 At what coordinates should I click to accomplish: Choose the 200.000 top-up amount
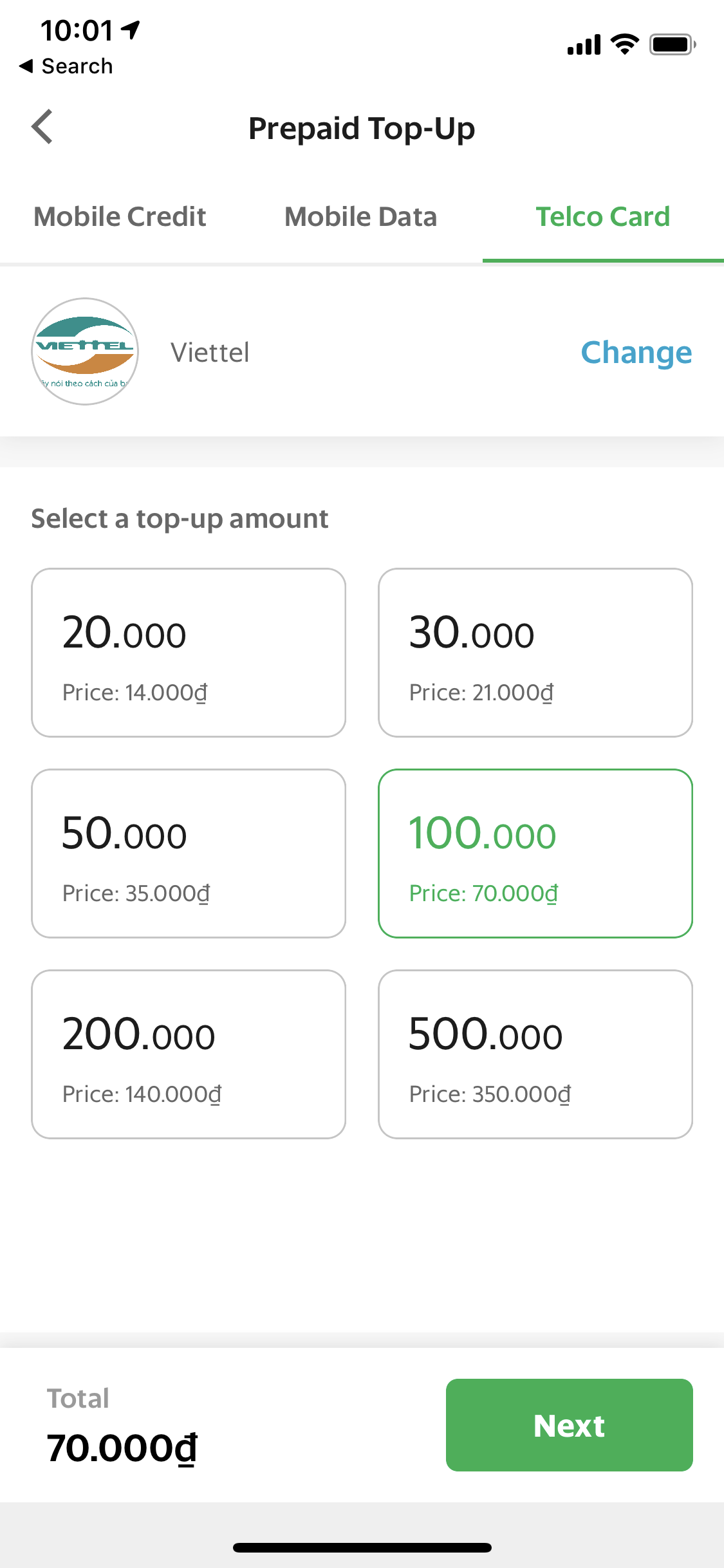(x=189, y=1054)
